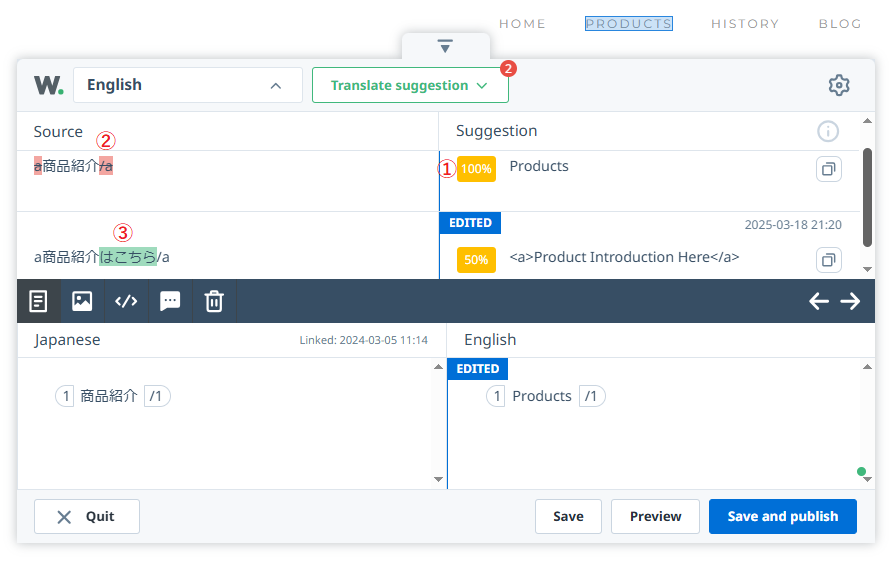Go to next segment with right arrow
Viewport: 894px width, 567px height.
[850, 301]
